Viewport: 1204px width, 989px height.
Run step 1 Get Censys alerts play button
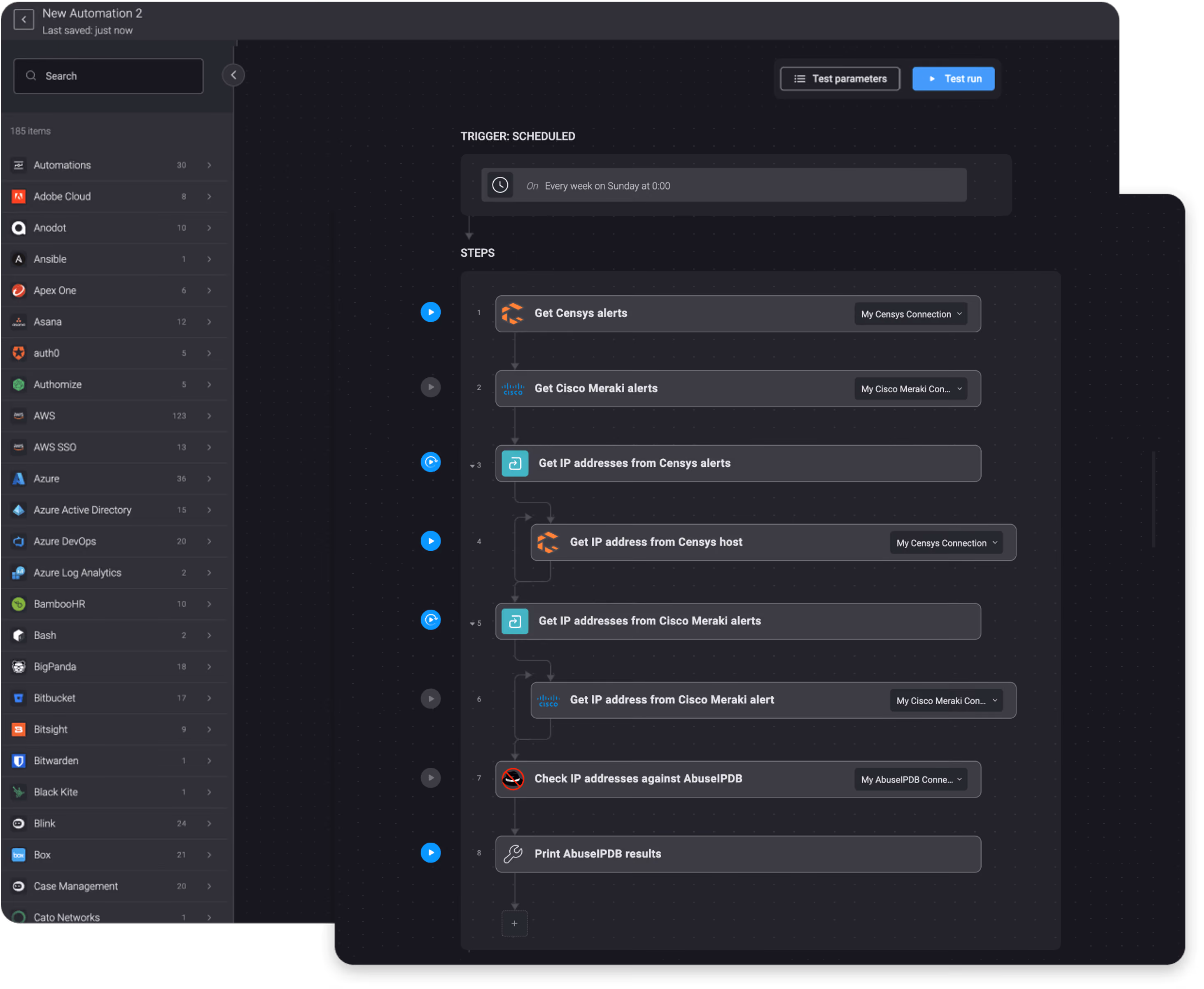pyautogui.click(x=431, y=312)
